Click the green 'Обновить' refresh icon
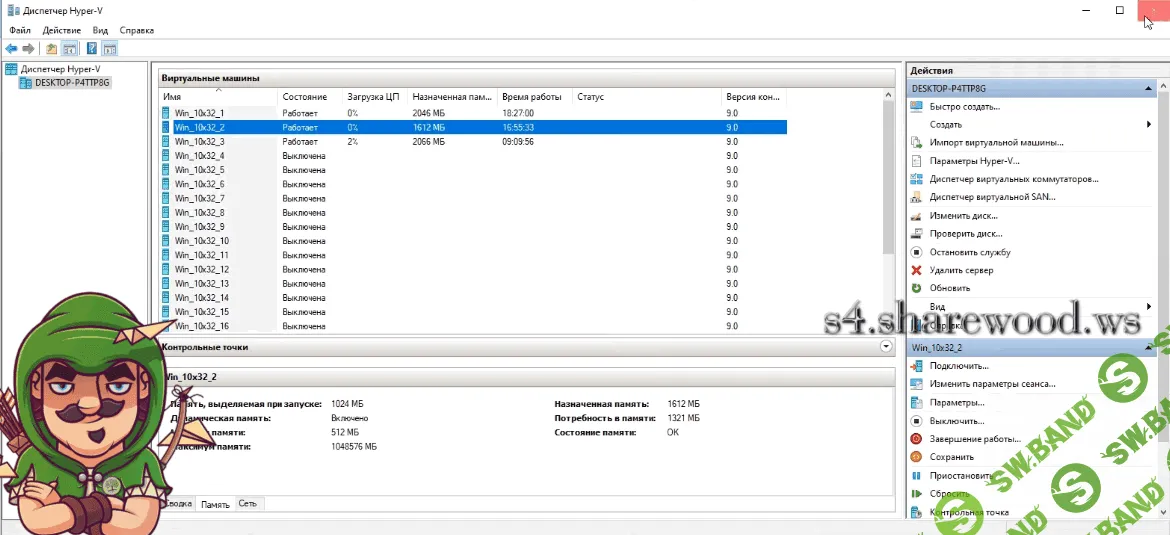The height and width of the screenshot is (535, 1170). click(x=916, y=288)
